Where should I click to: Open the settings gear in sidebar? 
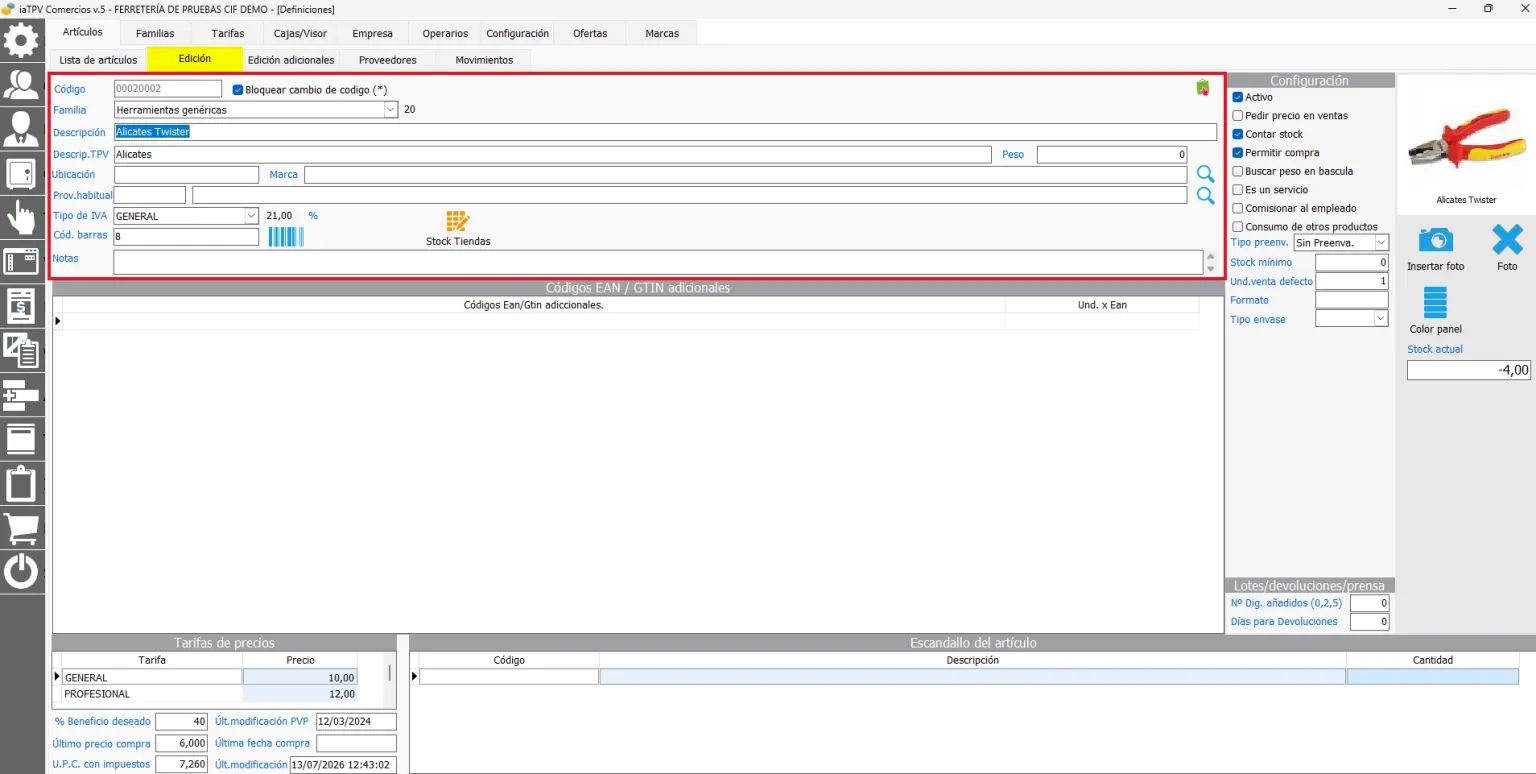point(21,41)
